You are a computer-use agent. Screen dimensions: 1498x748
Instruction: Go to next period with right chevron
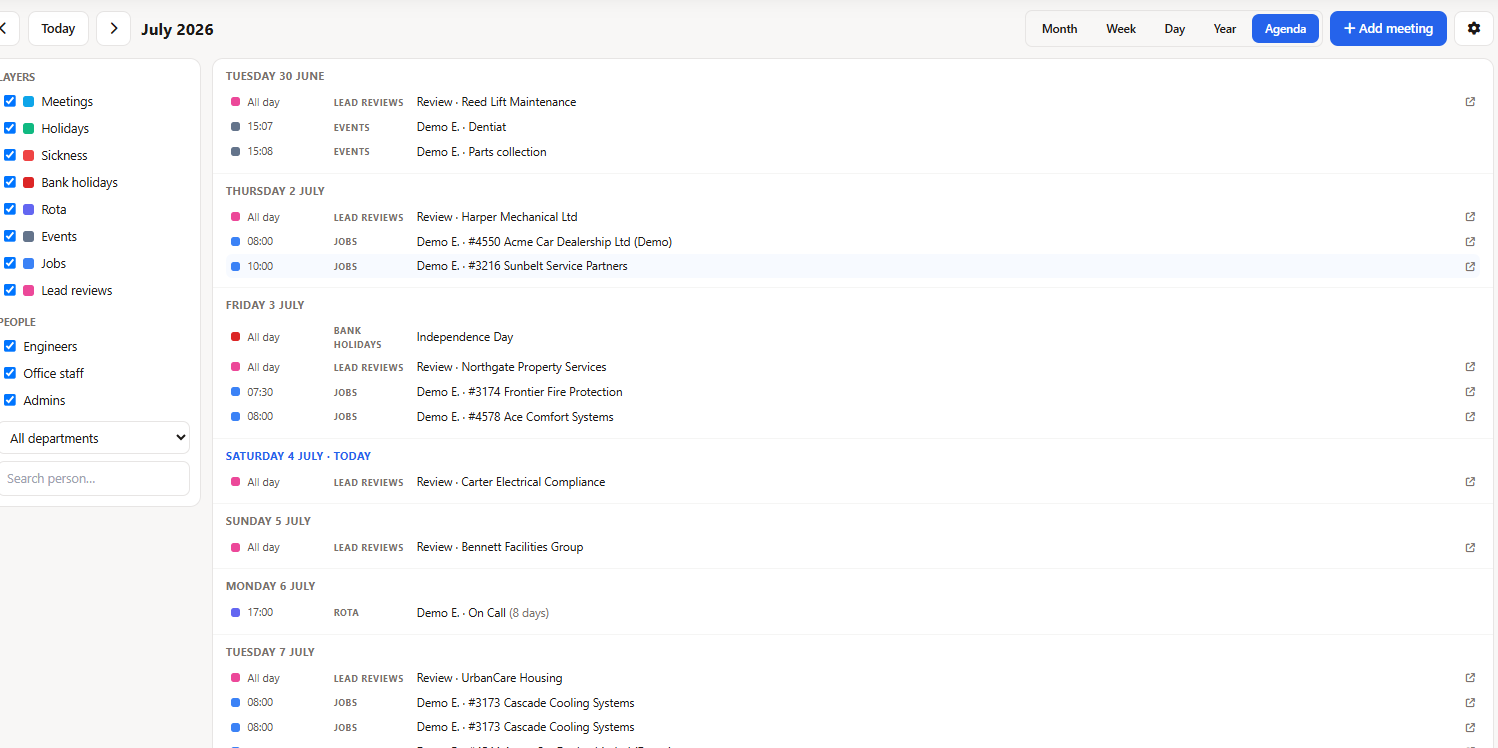114,28
